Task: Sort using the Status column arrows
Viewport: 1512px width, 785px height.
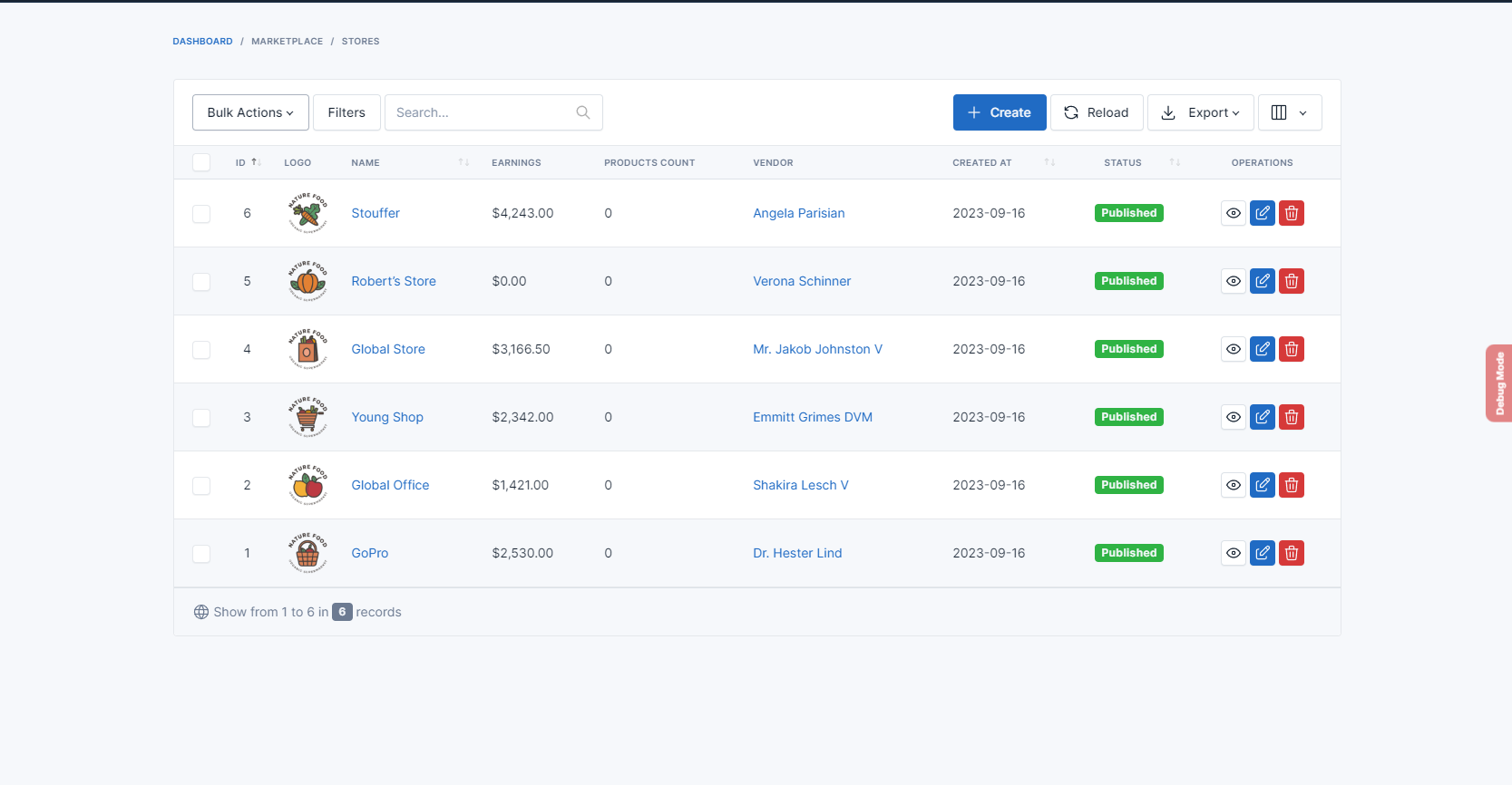Action: point(1175,162)
